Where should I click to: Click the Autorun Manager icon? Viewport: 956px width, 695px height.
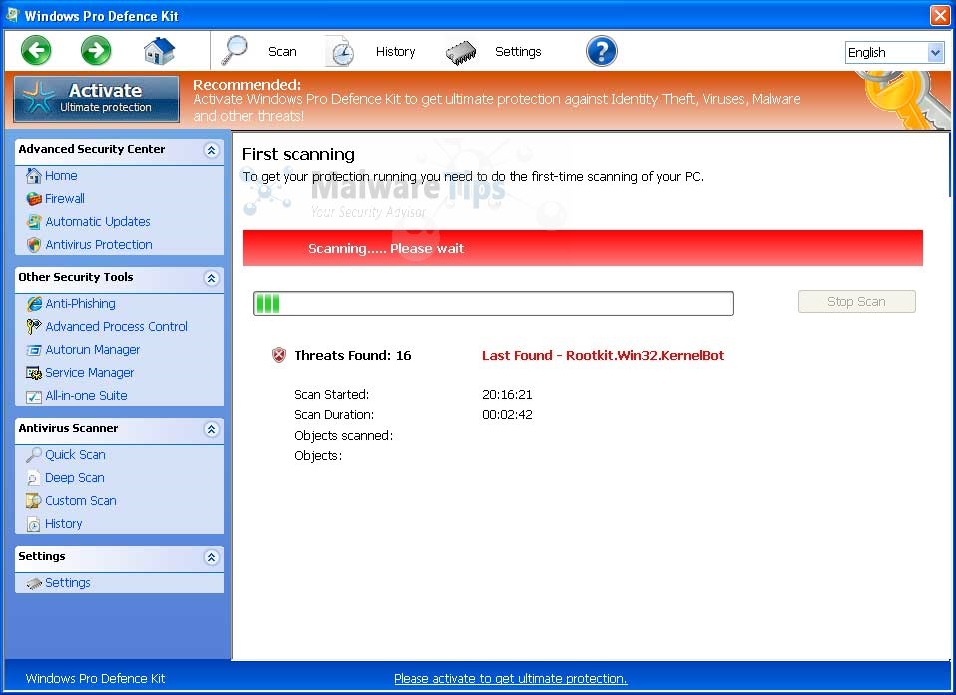click(34, 350)
